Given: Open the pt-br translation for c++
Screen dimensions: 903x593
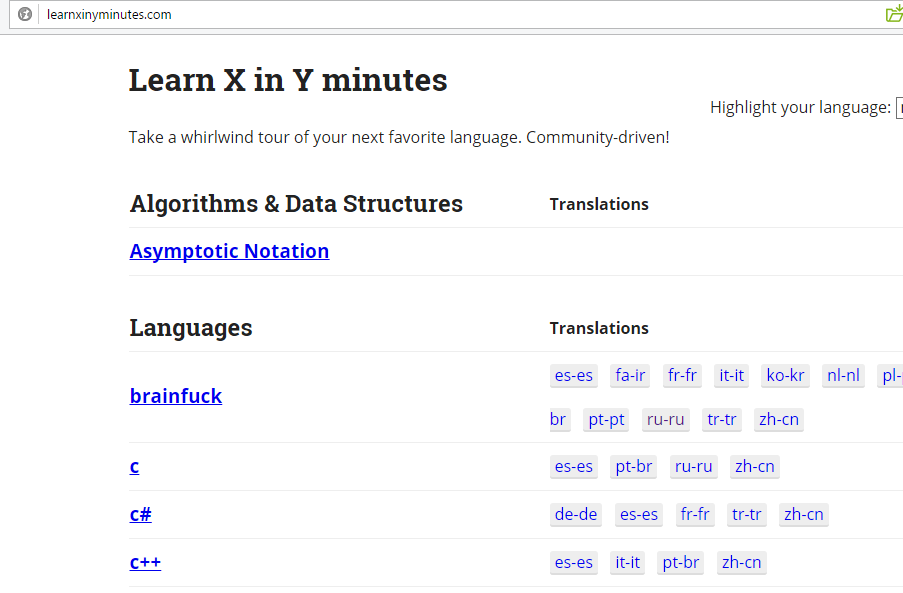Looking at the screenshot, I should [681, 562].
